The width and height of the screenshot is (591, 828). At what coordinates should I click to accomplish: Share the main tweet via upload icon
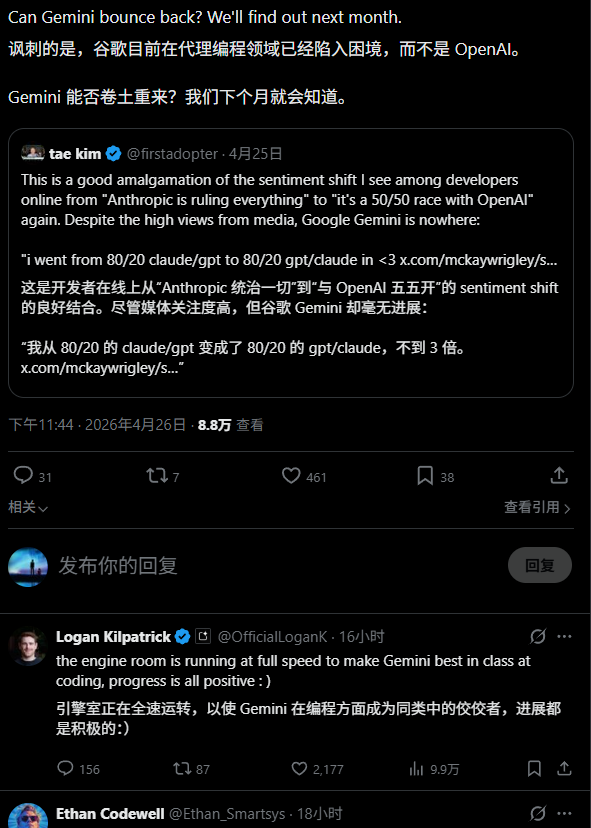coord(559,475)
